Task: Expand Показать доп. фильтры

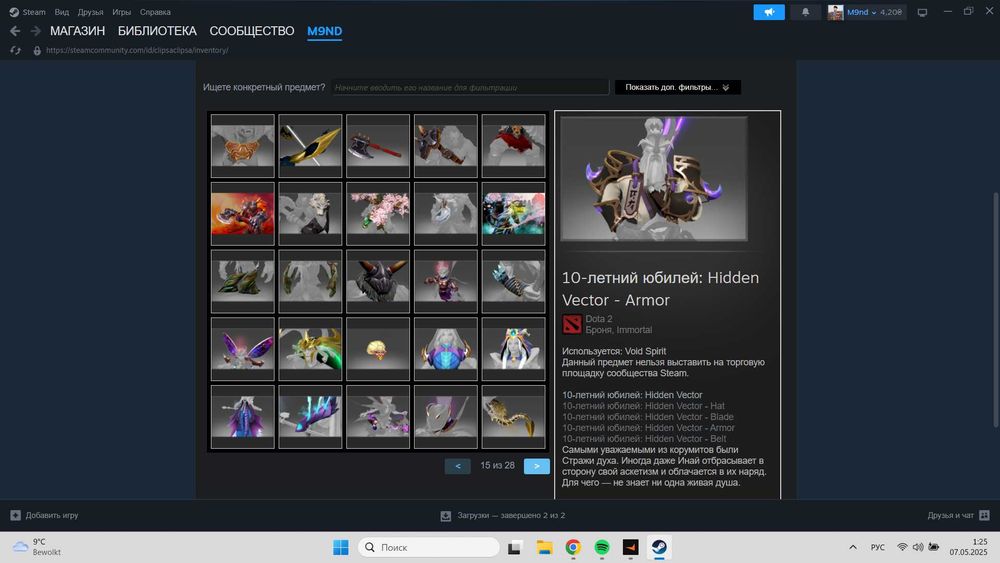Action: coord(677,87)
